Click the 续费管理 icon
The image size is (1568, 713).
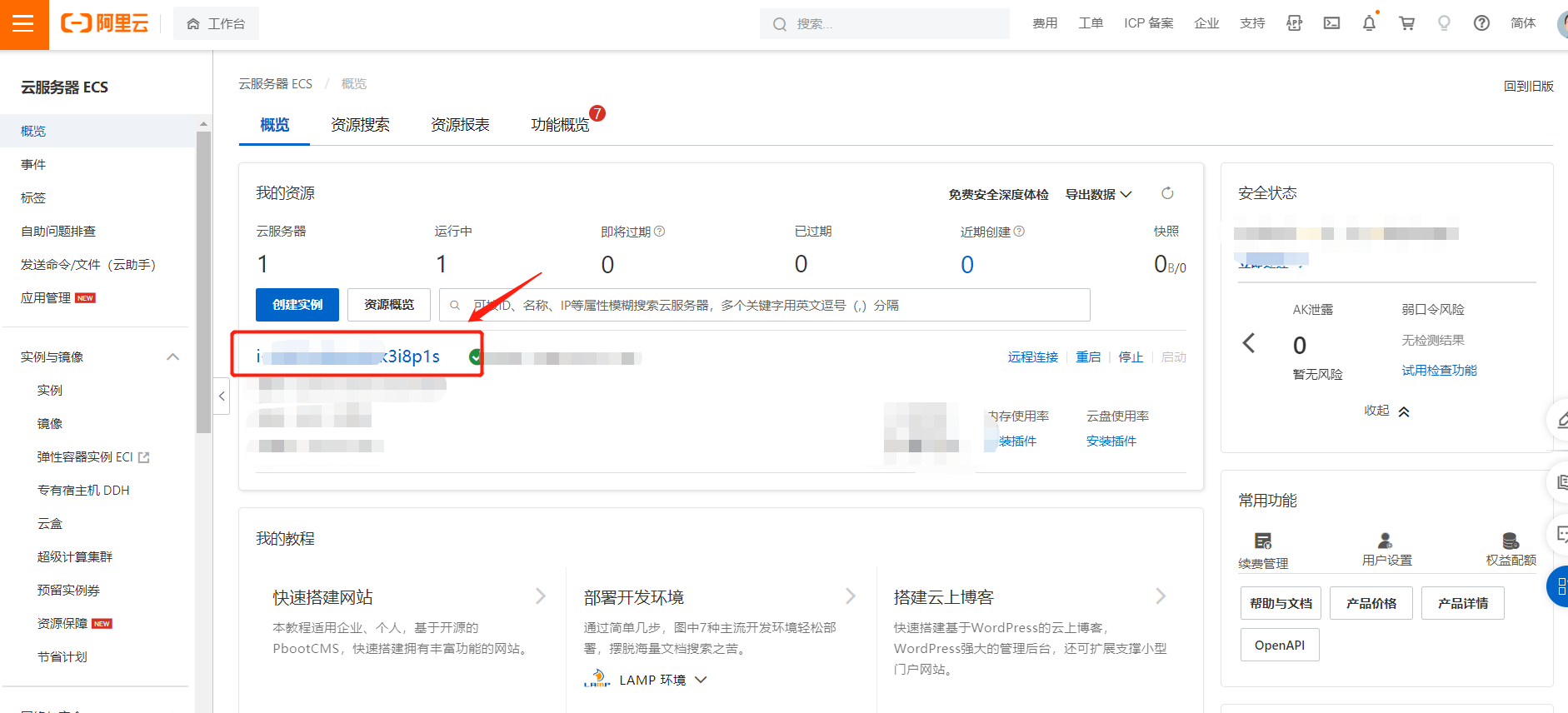point(1263,541)
